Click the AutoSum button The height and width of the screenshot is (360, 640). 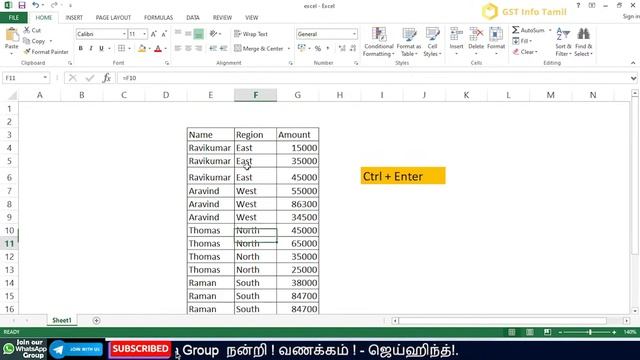[529, 30]
